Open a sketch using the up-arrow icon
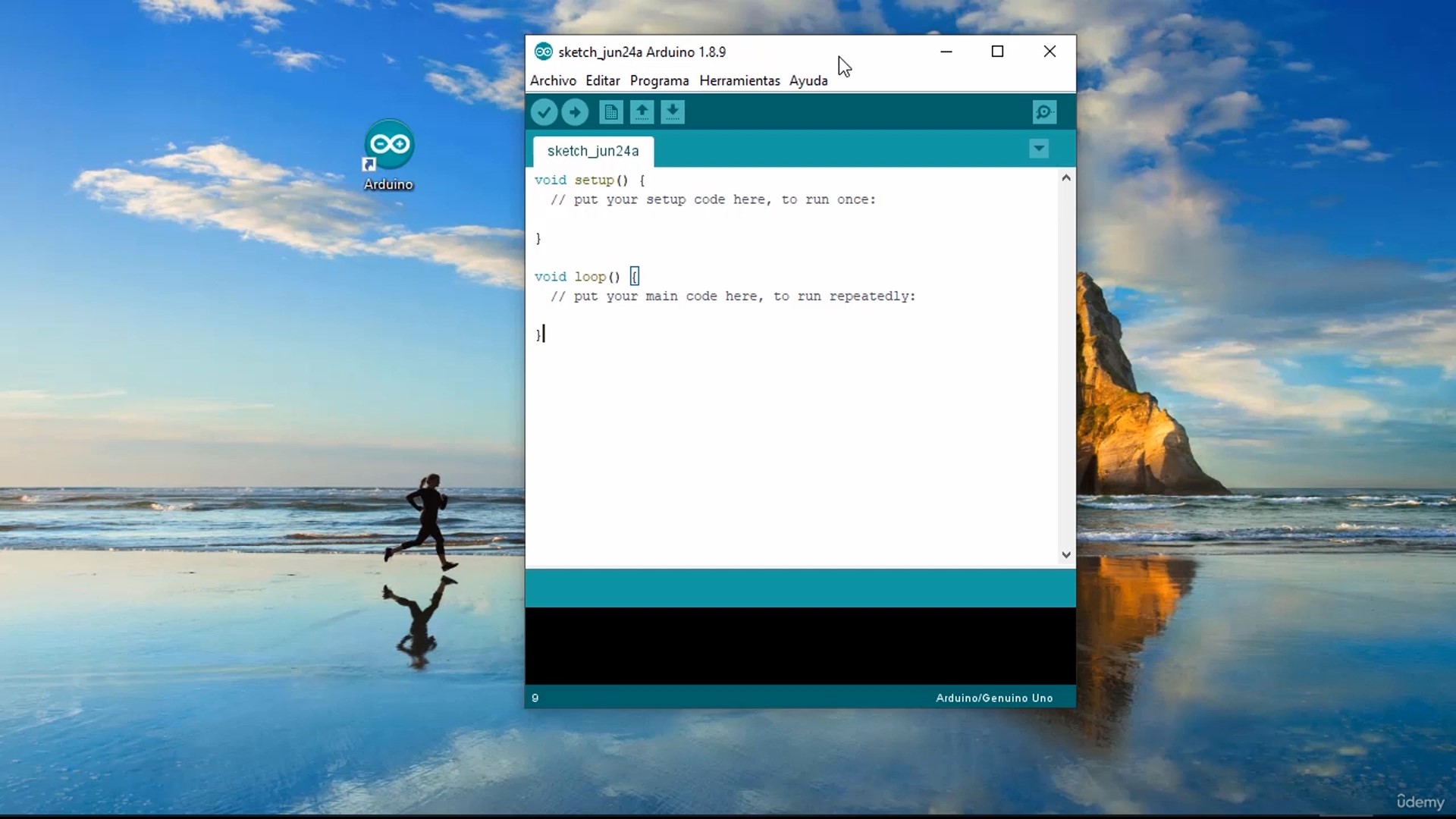 point(642,112)
